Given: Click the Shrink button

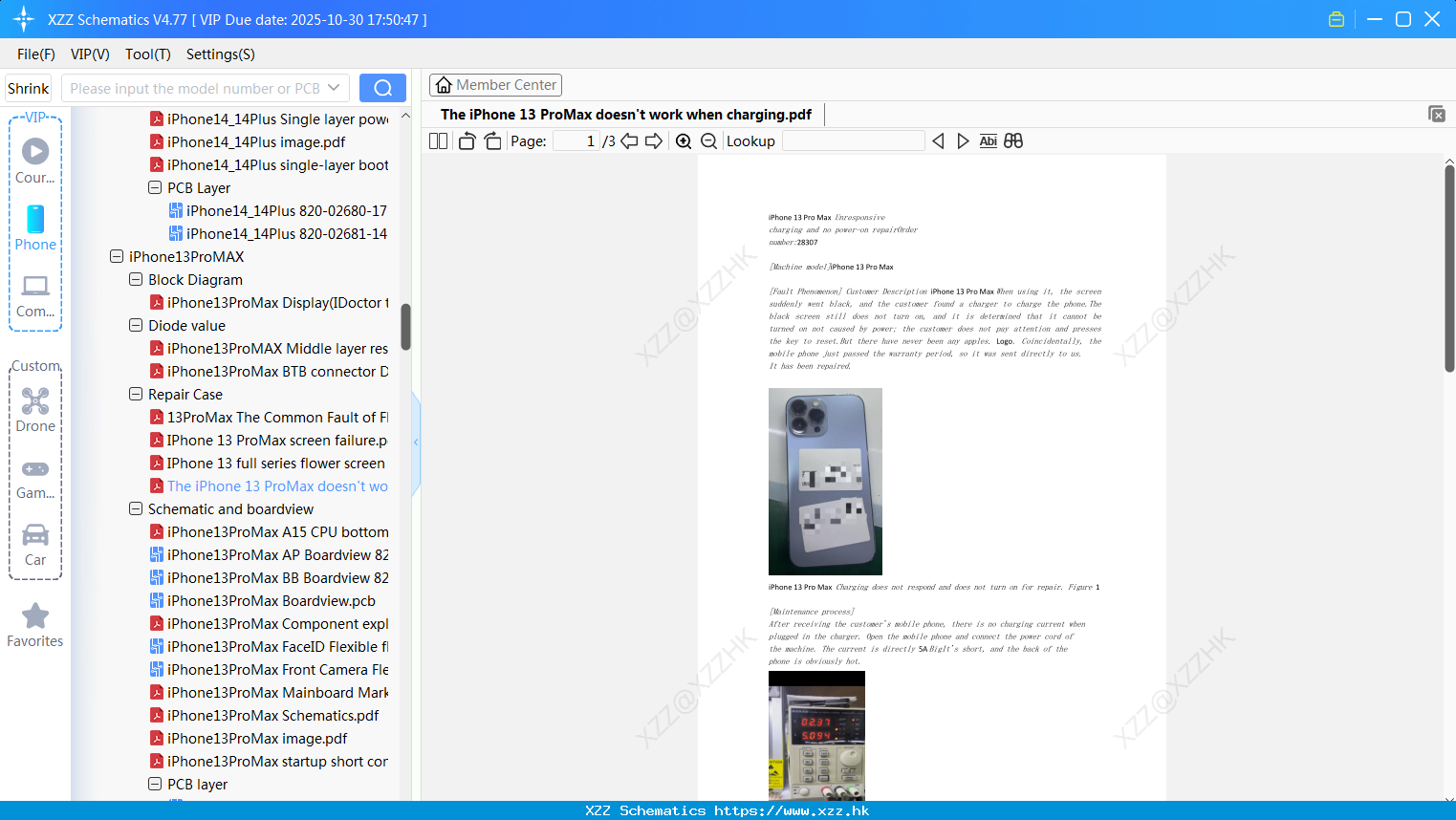Looking at the screenshot, I should [28, 88].
